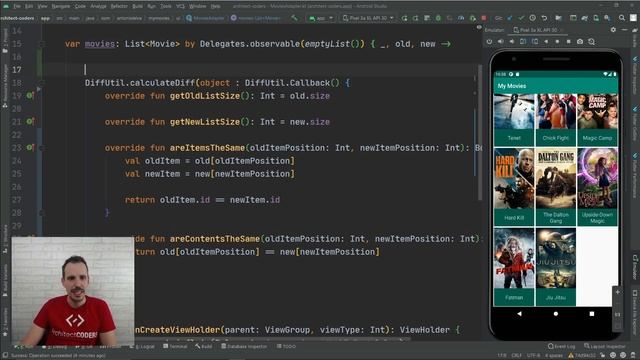Click the Search Everywhere magnifier icon
The image size is (640, 360).
tap(622, 18)
